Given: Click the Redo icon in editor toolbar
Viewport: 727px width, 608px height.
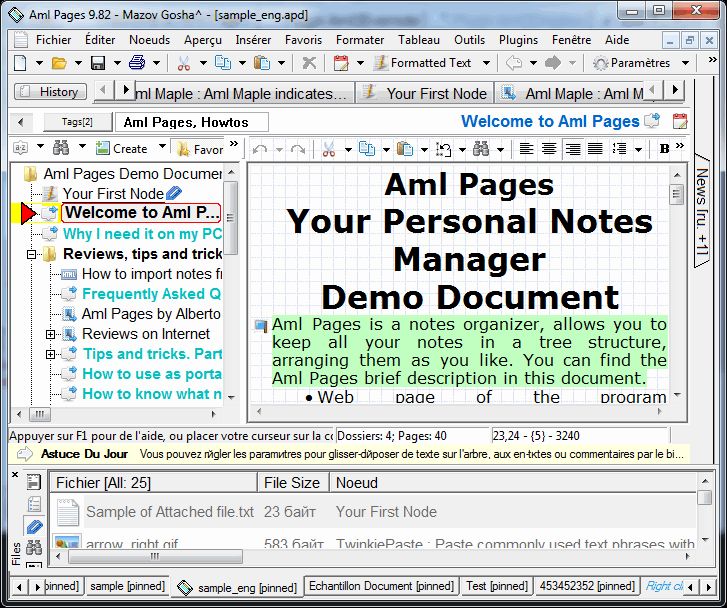Looking at the screenshot, I should point(298,149).
